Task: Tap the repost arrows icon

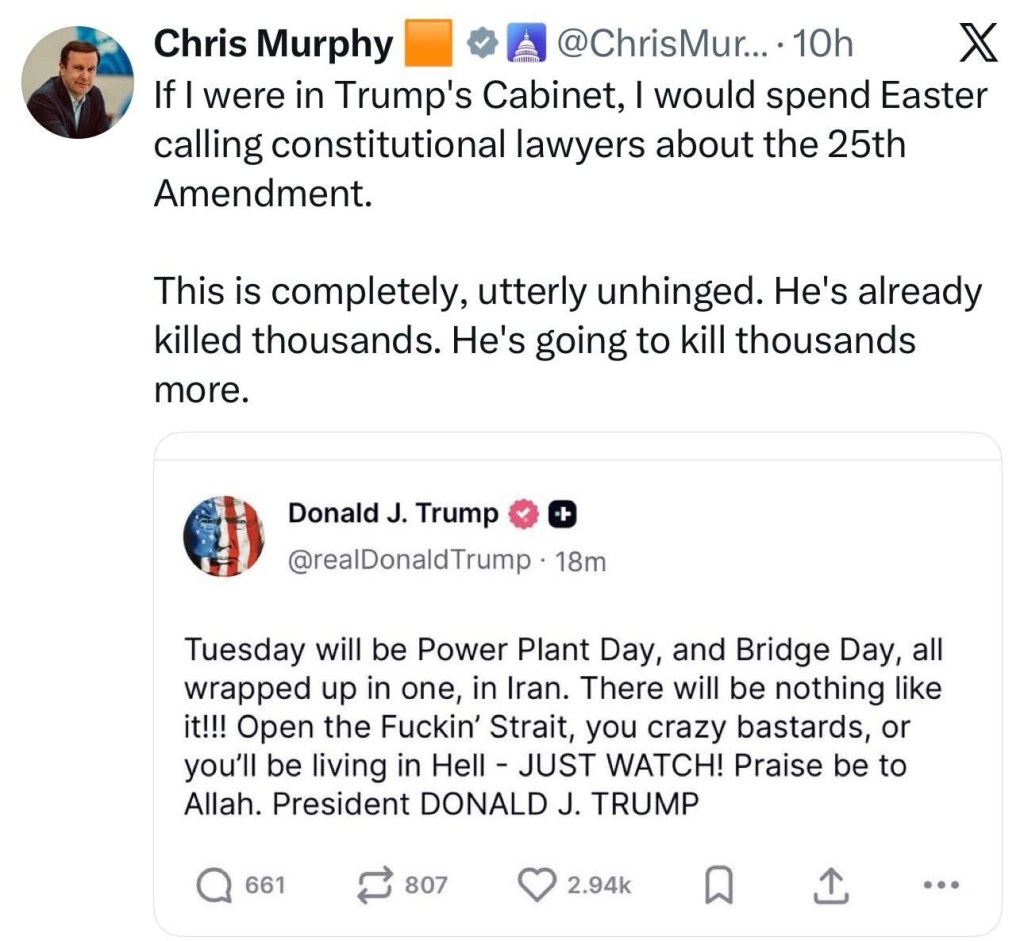Action: pyautogui.click(x=376, y=884)
